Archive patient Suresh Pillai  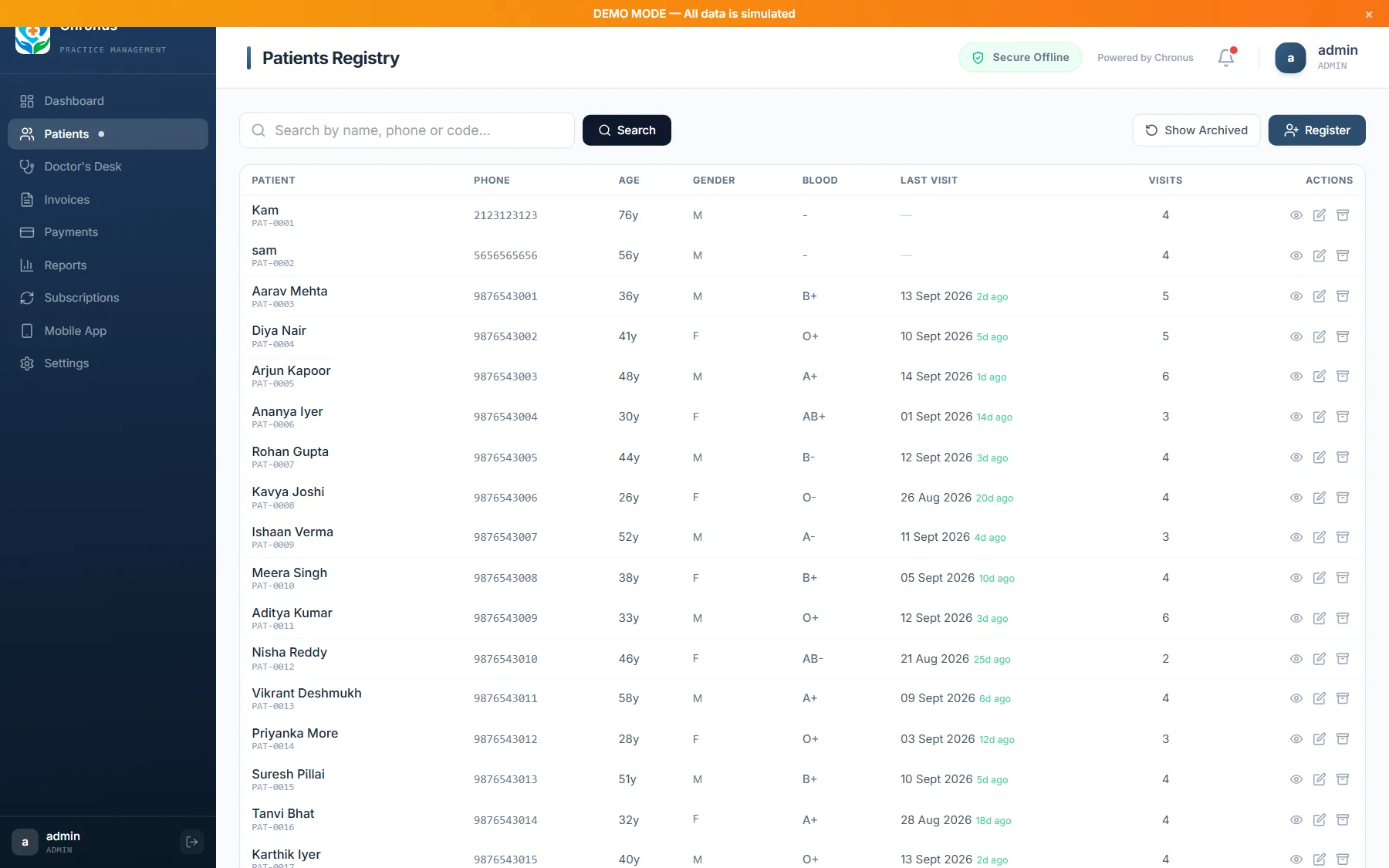pos(1343,779)
